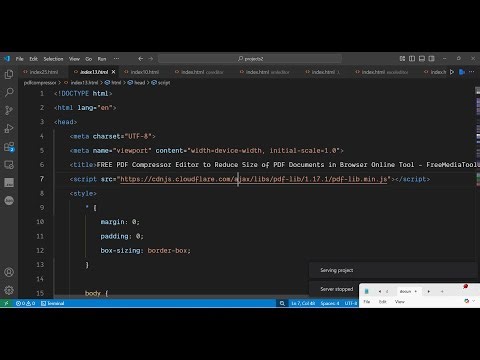Open the Selection menu
Image resolution: width=480 pixels, height=360 pixels.
coord(53,59)
